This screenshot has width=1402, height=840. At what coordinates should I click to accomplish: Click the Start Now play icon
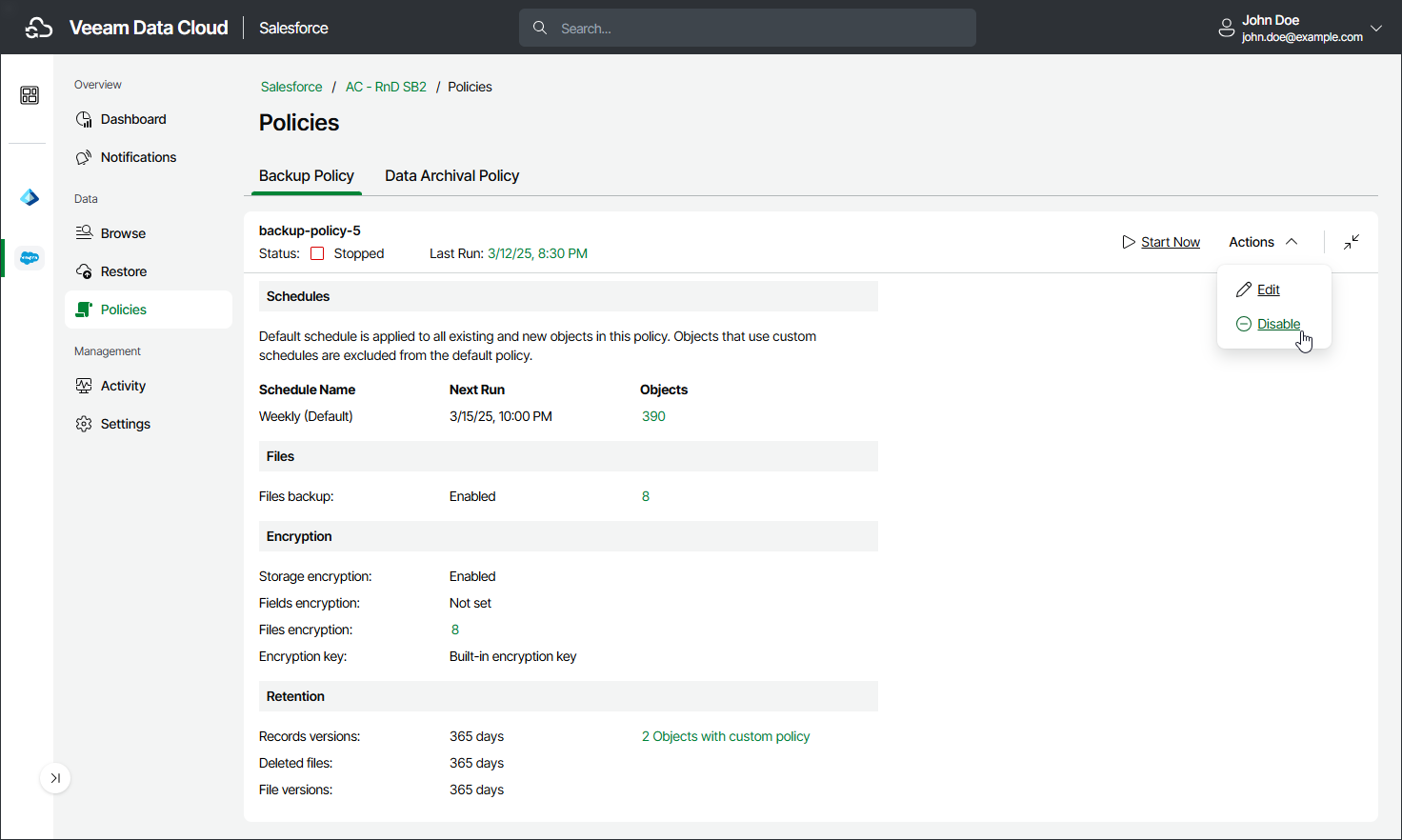(x=1129, y=242)
